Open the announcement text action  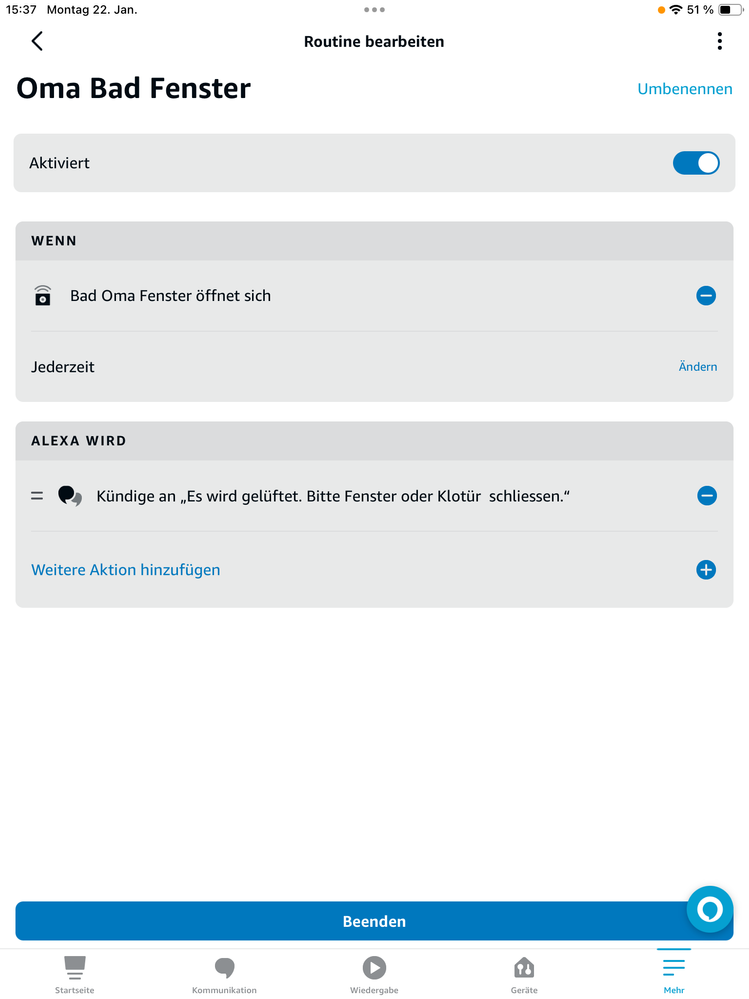[333, 496]
